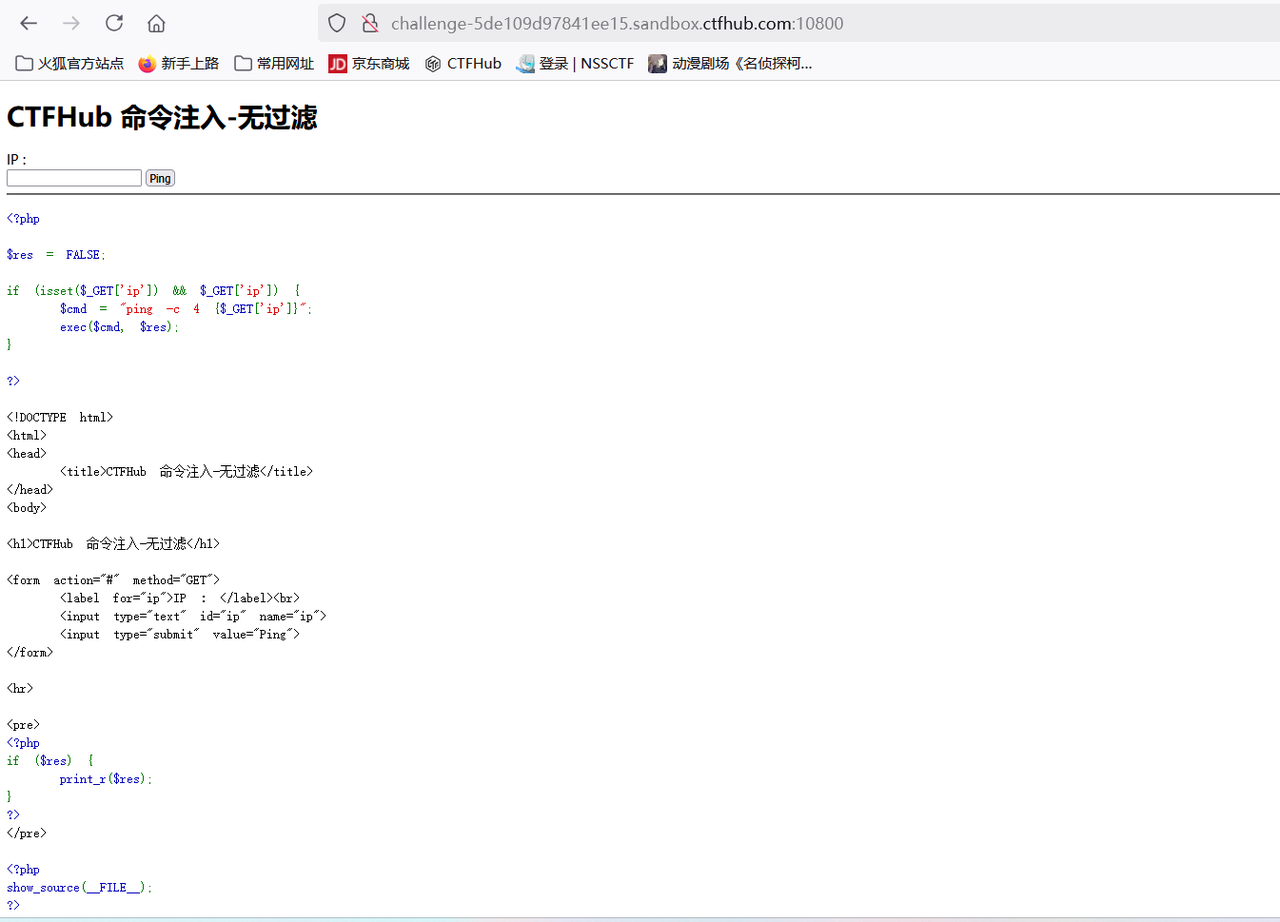Click the exec($cmd, $res) source line
Screen dimensions: 1280x922
click(x=119, y=327)
